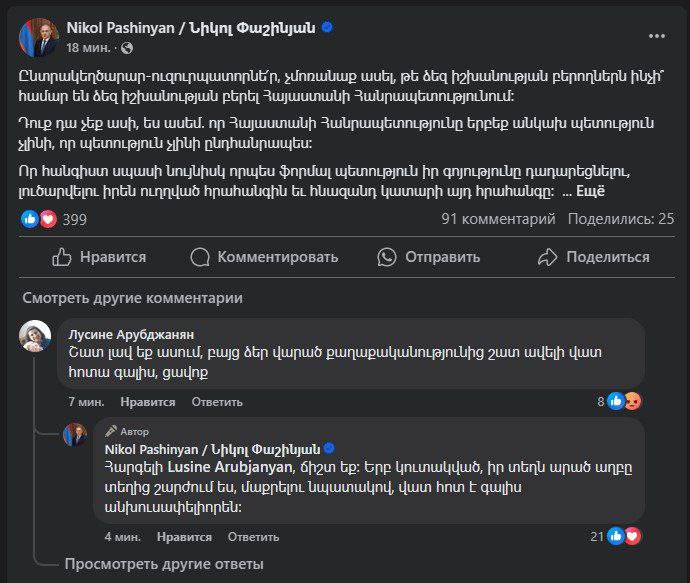Click the speech bubble icon on the Комментировать button
Viewport: 690px width, 583px height.
(x=201, y=257)
